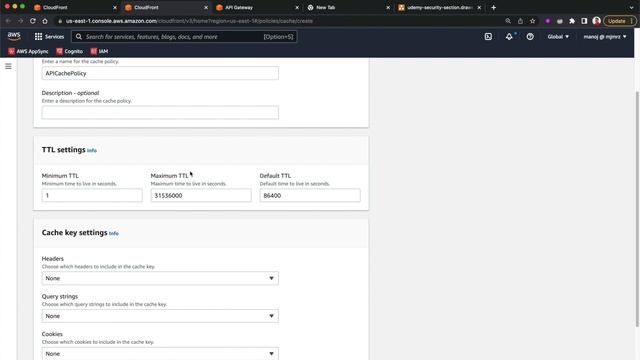Open the Chrome profile avatar
Image resolution: width=640 pixels, height=360 pixels.
pos(596,21)
